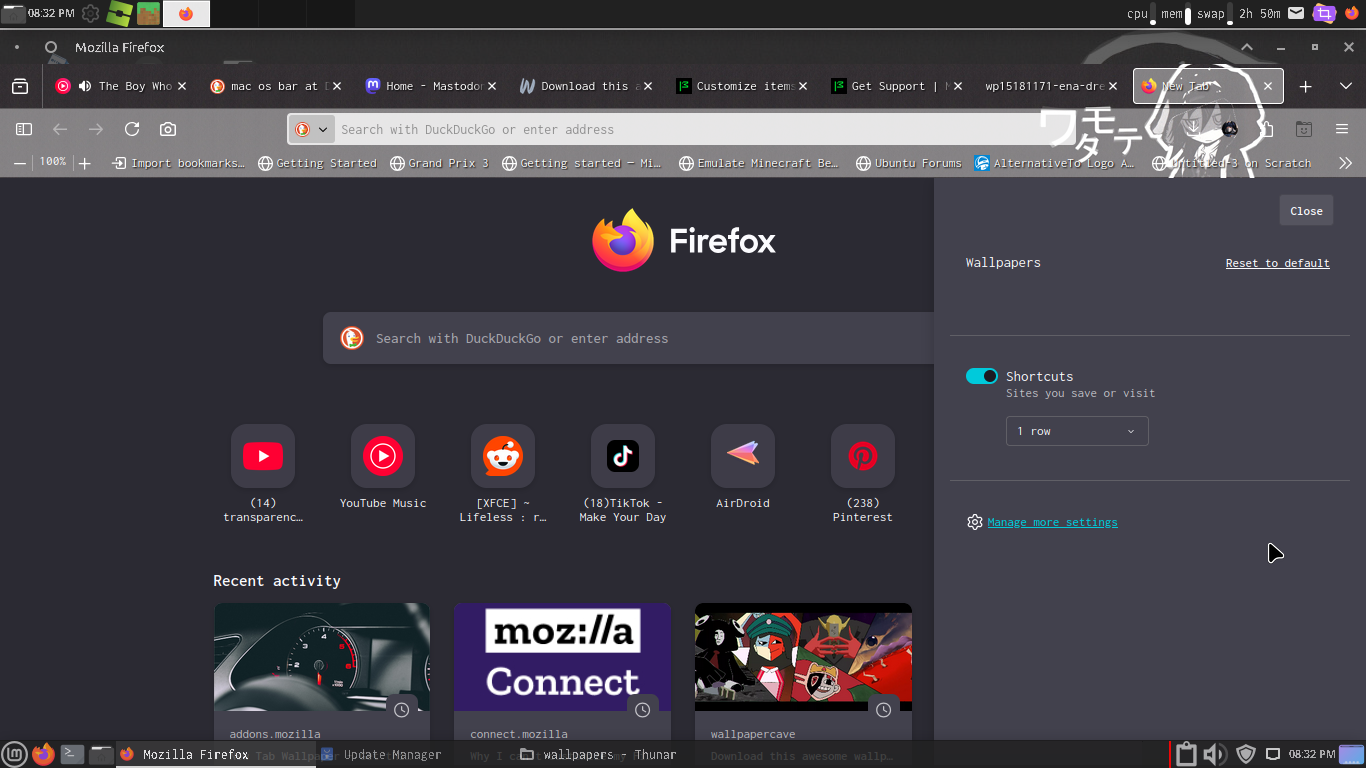
Task: Open the search engine dropdown in address bar
Action: (311, 129)
